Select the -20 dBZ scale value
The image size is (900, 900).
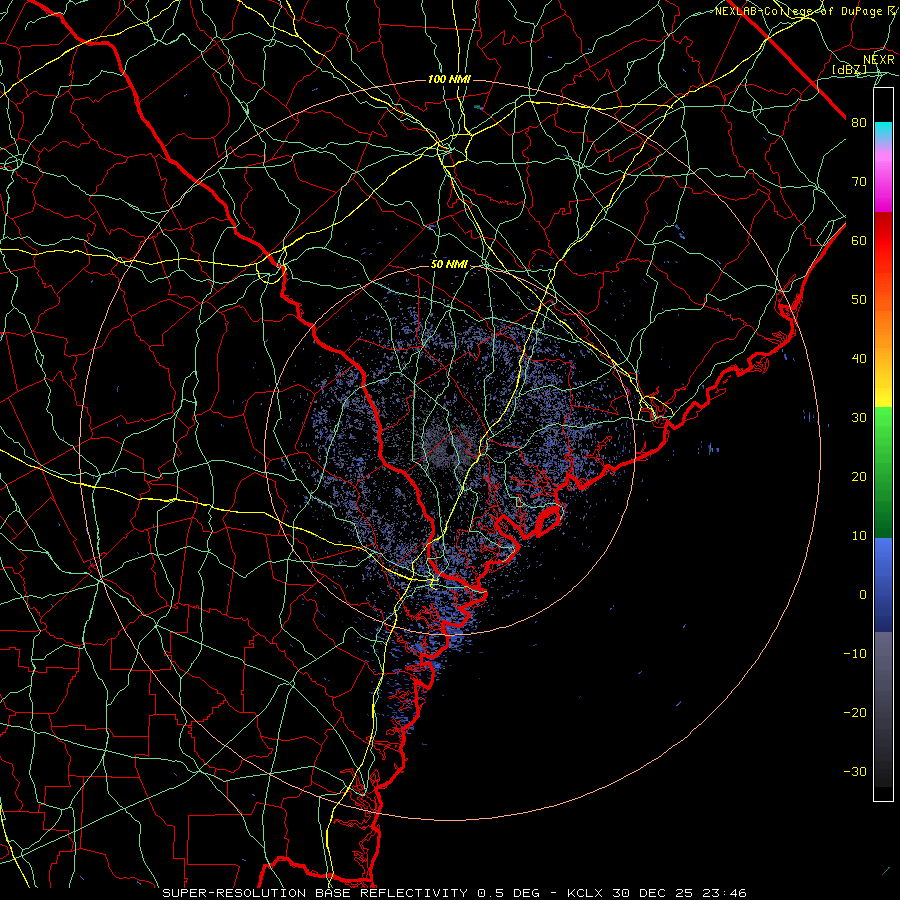click(x=855, y=712)
